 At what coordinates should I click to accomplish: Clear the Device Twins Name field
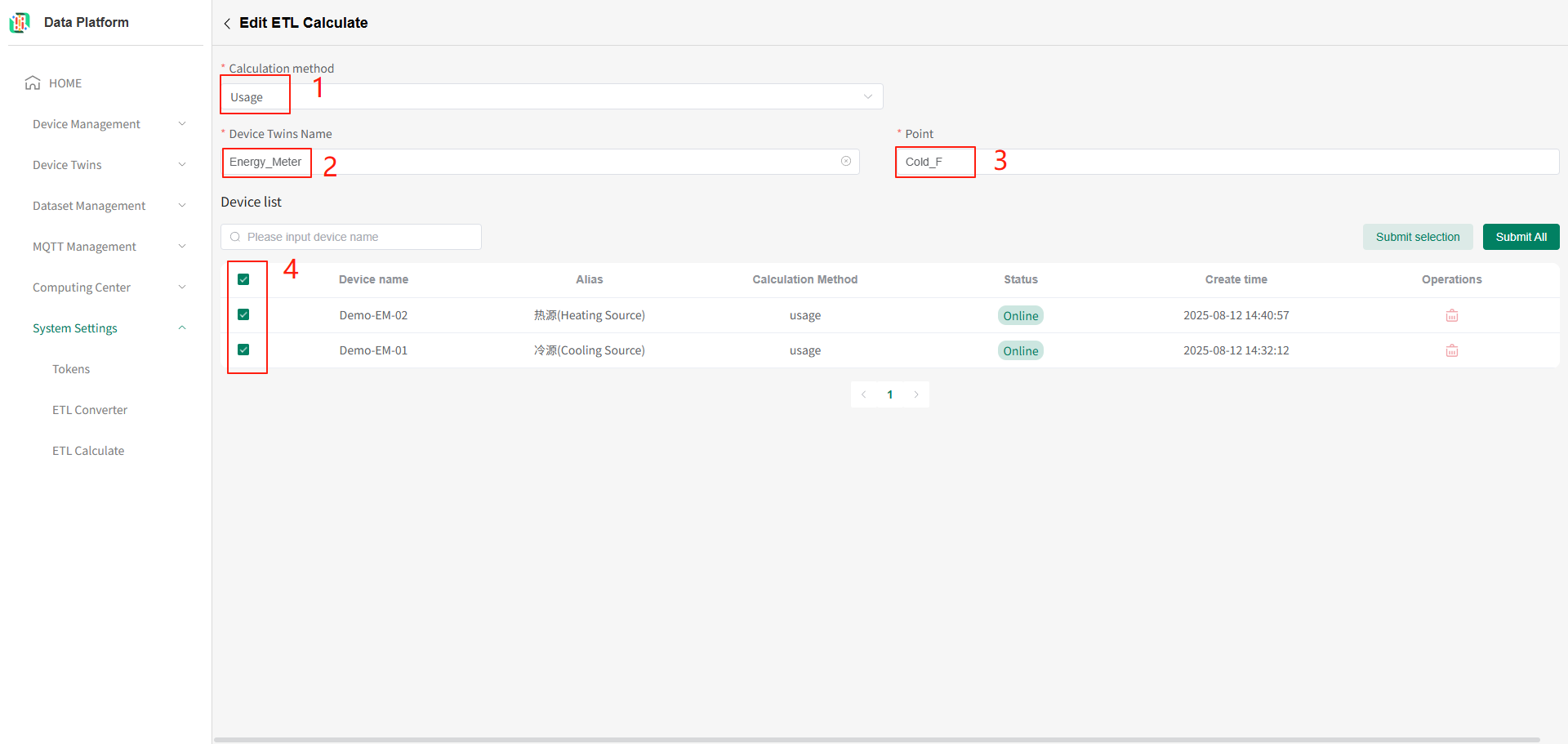(845, 162)
